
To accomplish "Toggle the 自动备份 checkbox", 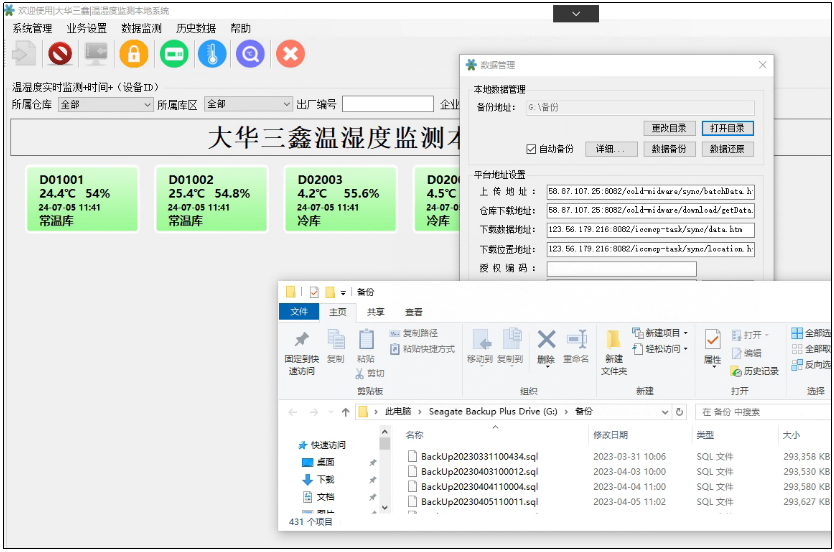I will (531, 149).
